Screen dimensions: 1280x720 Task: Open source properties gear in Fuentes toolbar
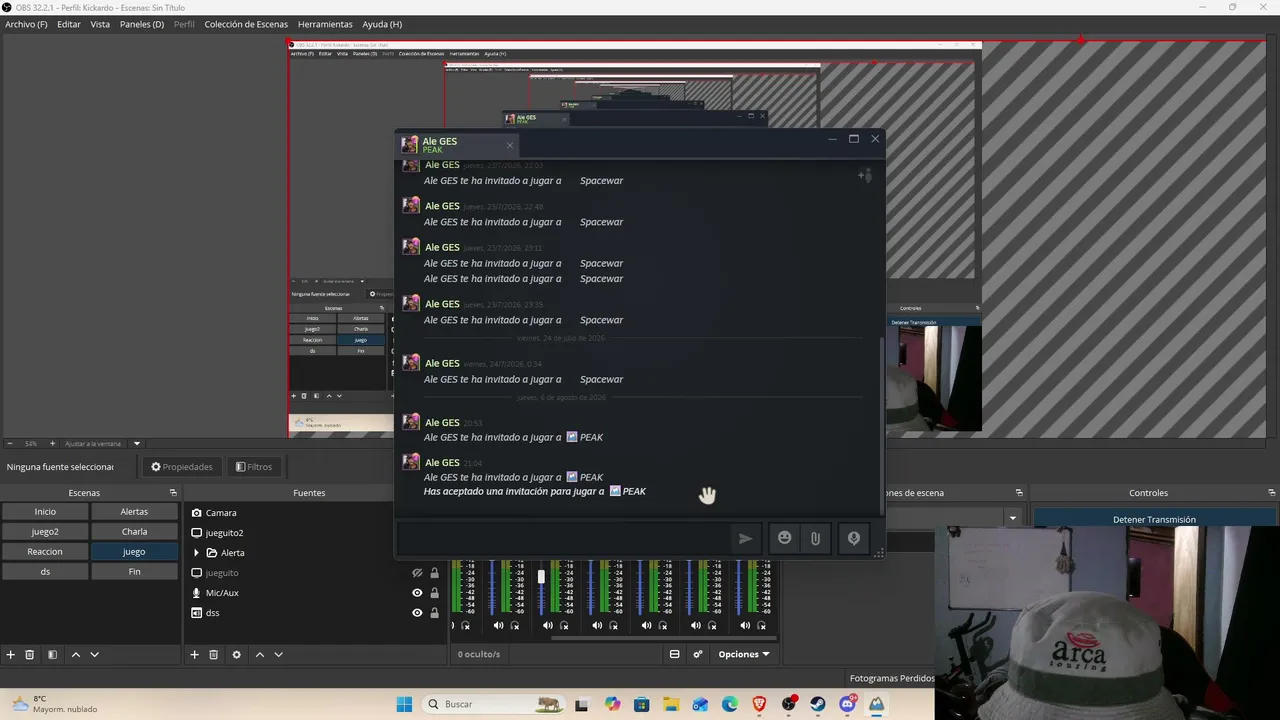[x=236, y=654]
